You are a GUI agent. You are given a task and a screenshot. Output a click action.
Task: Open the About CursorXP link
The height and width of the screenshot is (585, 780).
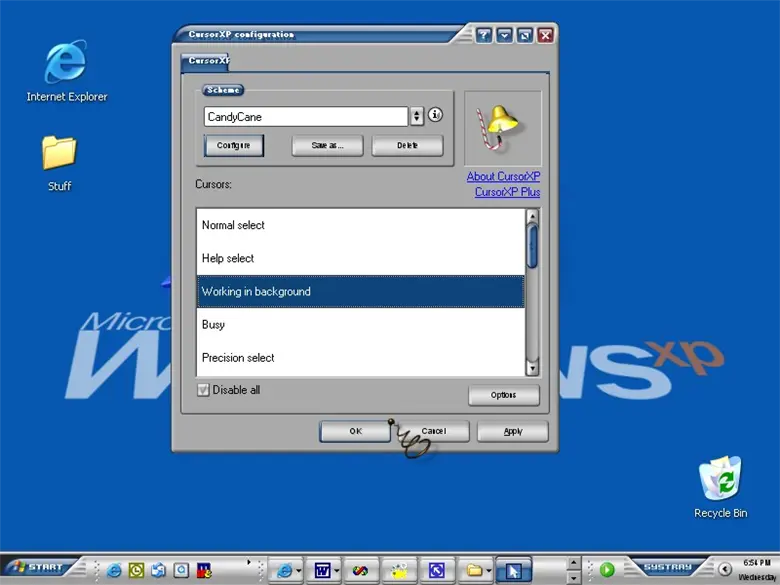click(x=503, y=177)
